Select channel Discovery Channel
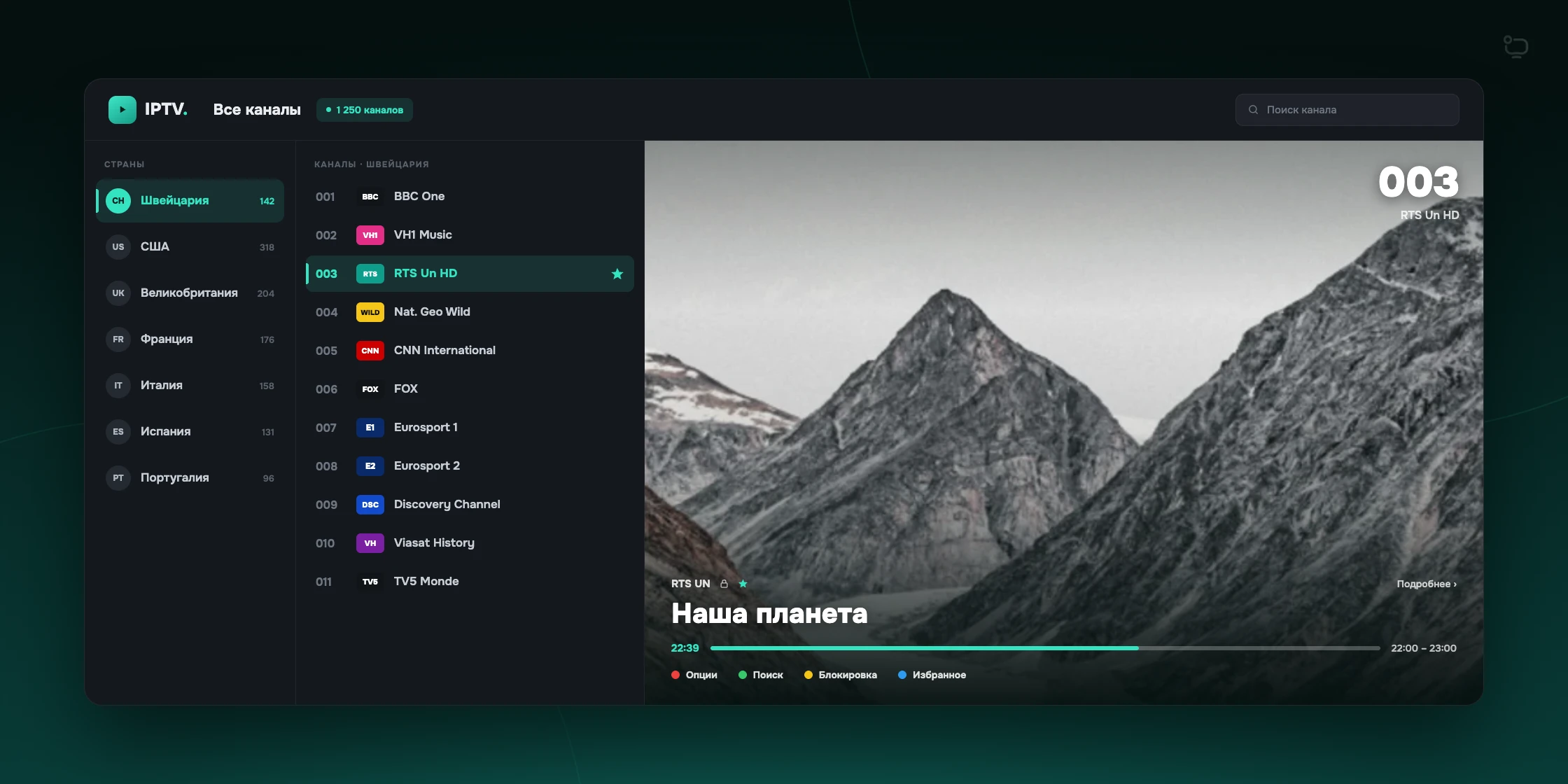The image size is (1568, 784). tap(470, 505)
